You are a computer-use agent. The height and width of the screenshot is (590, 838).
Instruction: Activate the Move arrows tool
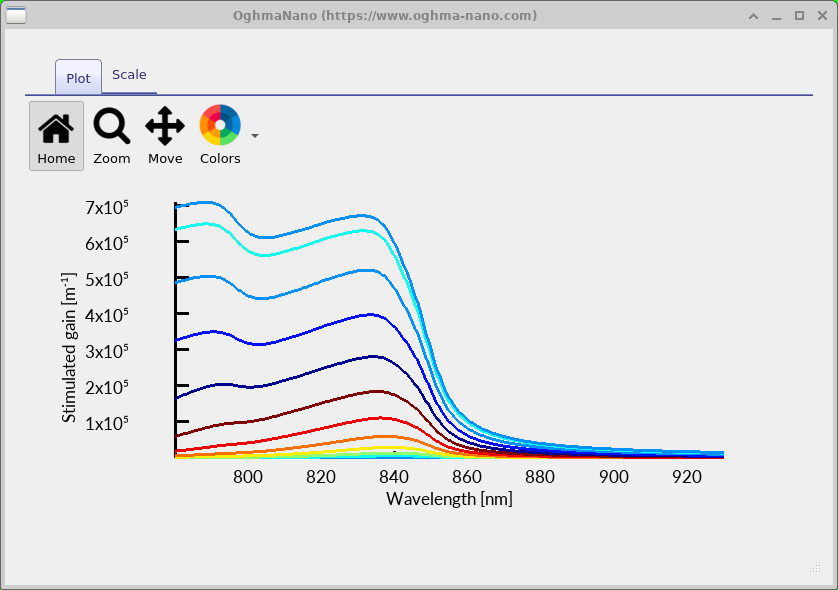pyautogui.click(x=165, y=136)
